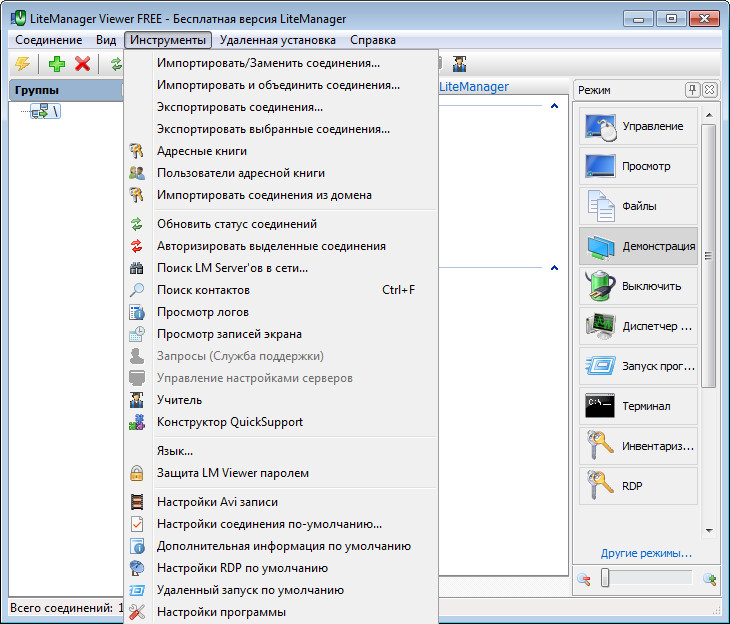Pin the Режим panel with pushpin icon
730x624 pixels.
692,89
